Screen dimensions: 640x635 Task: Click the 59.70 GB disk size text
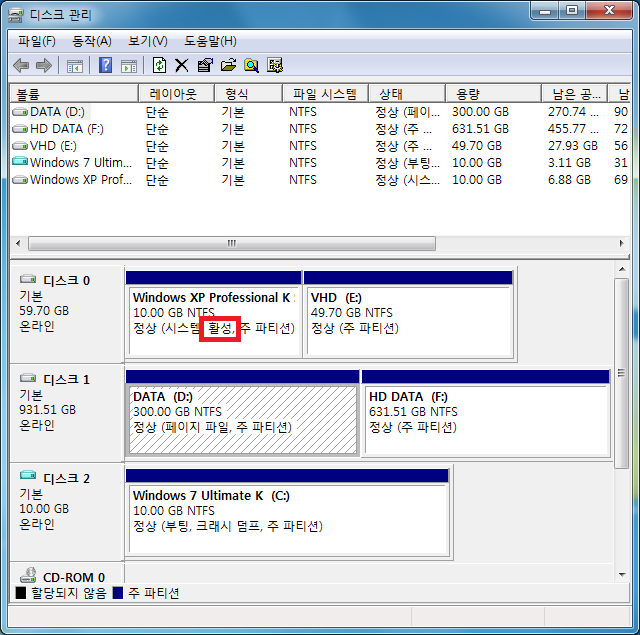click(x=44, y=311)
